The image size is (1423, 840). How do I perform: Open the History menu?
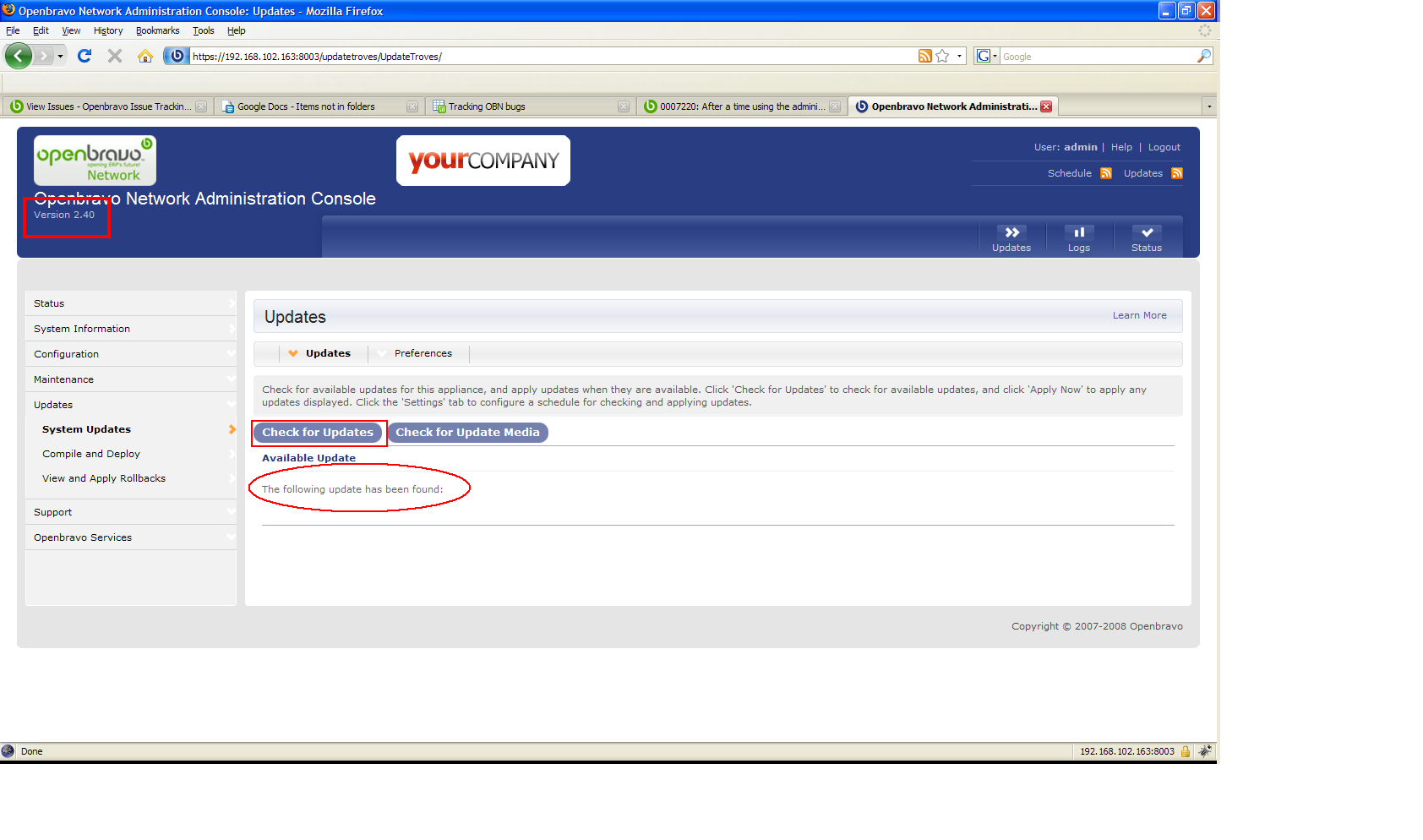(x=108, y=30)
